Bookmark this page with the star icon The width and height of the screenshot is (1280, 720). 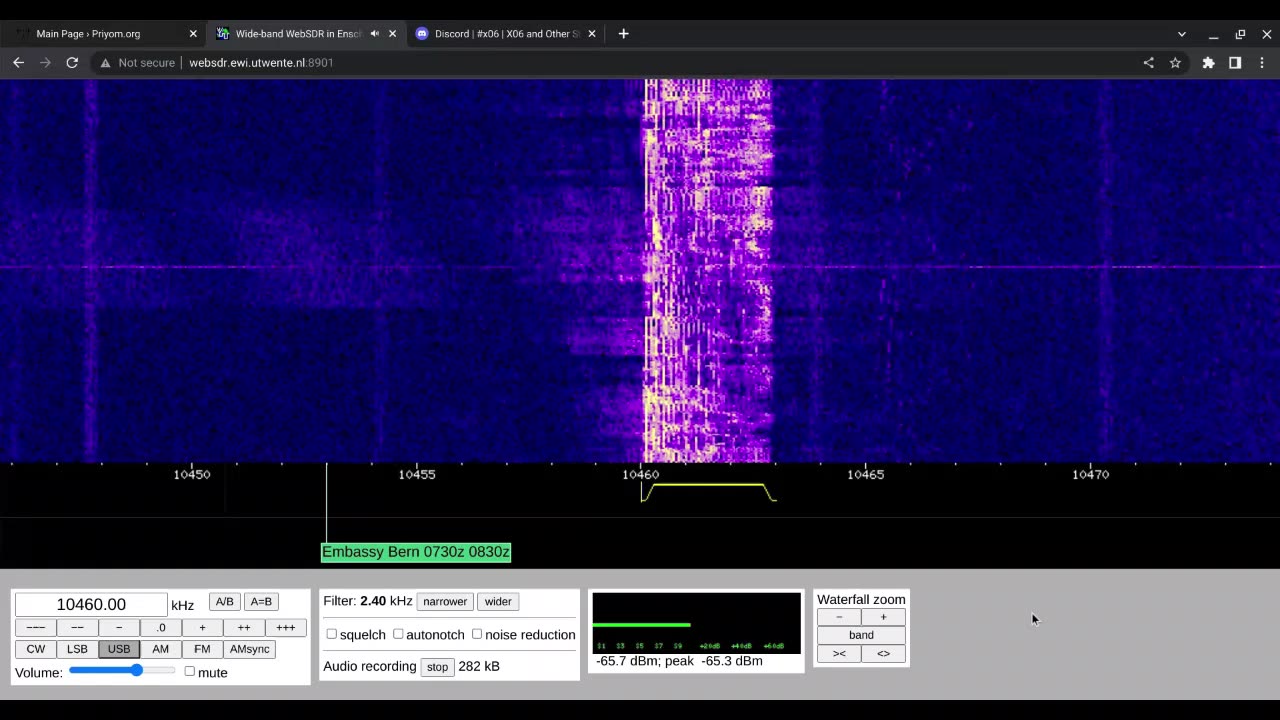pos(1175,62)
